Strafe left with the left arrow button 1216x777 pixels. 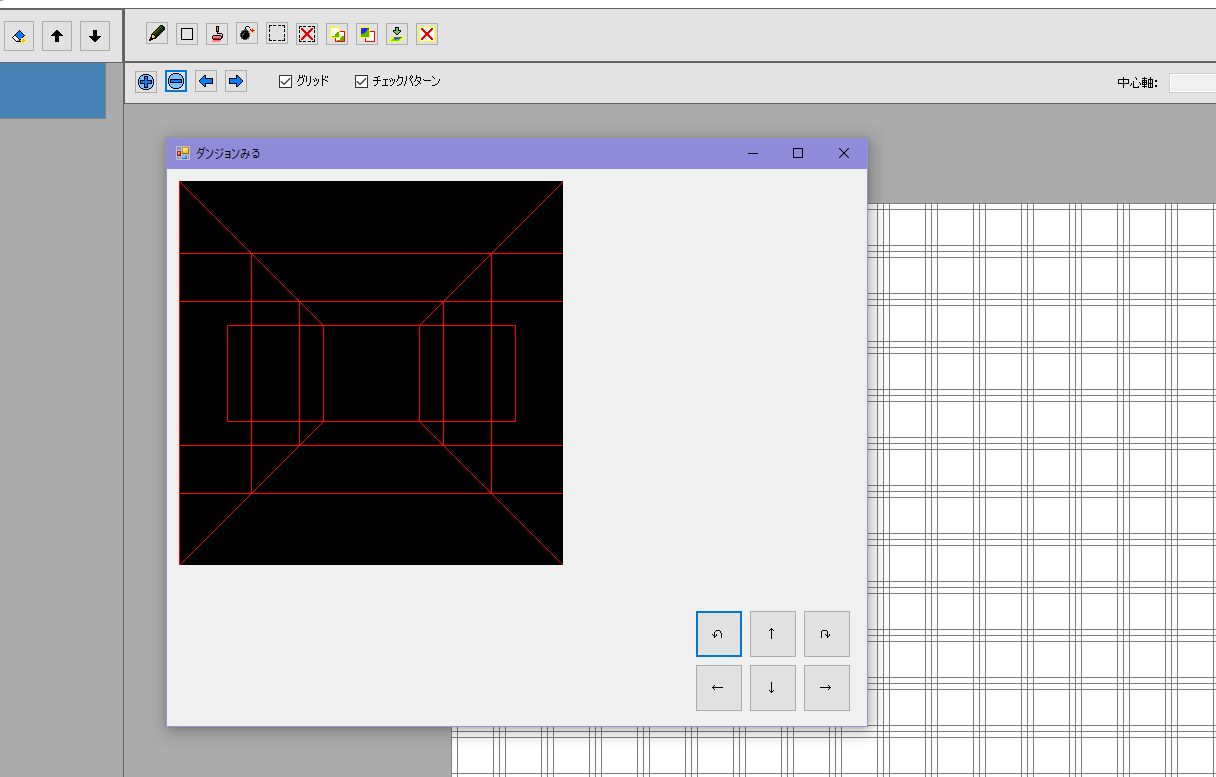pyautogui.click(x=719, y=688)
